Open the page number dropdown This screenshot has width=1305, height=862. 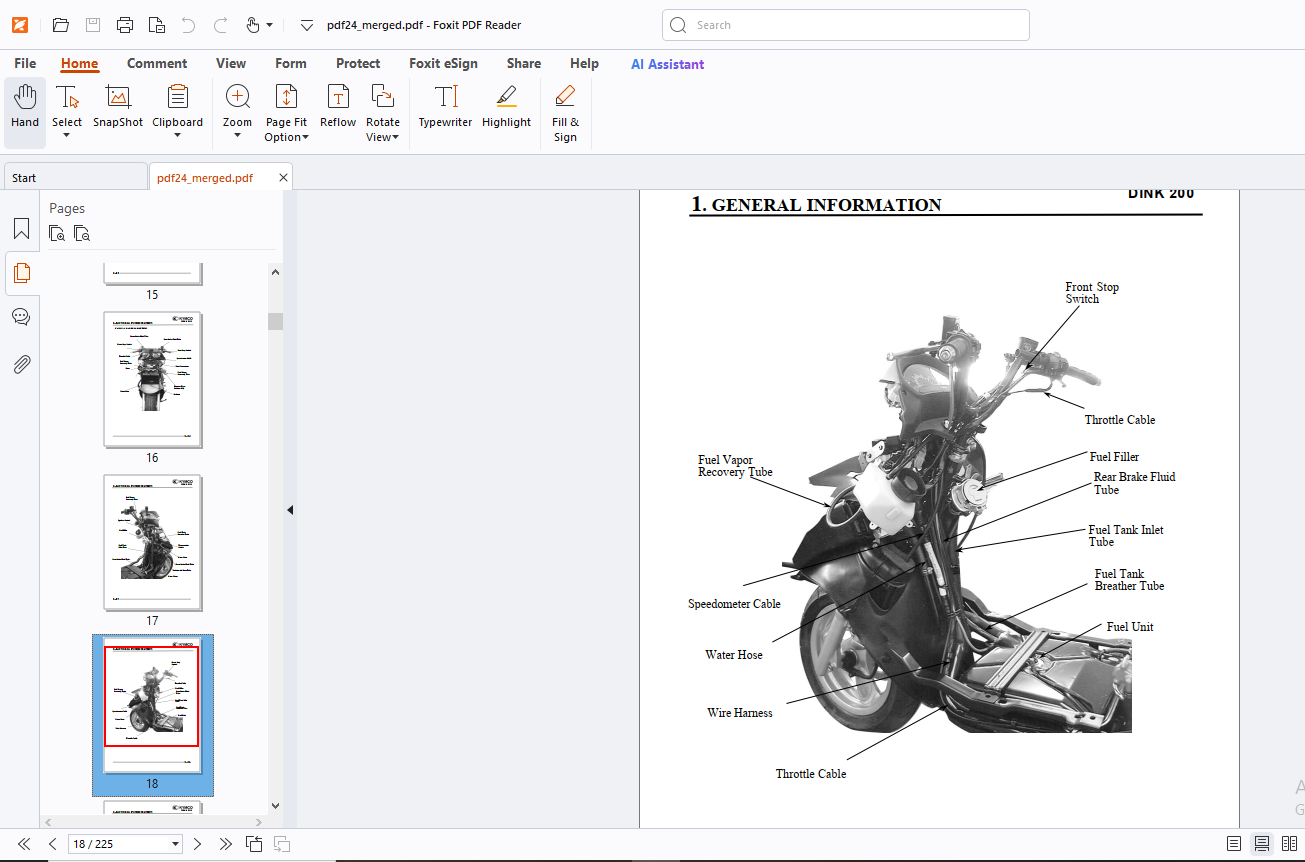[x=176, y=844]
